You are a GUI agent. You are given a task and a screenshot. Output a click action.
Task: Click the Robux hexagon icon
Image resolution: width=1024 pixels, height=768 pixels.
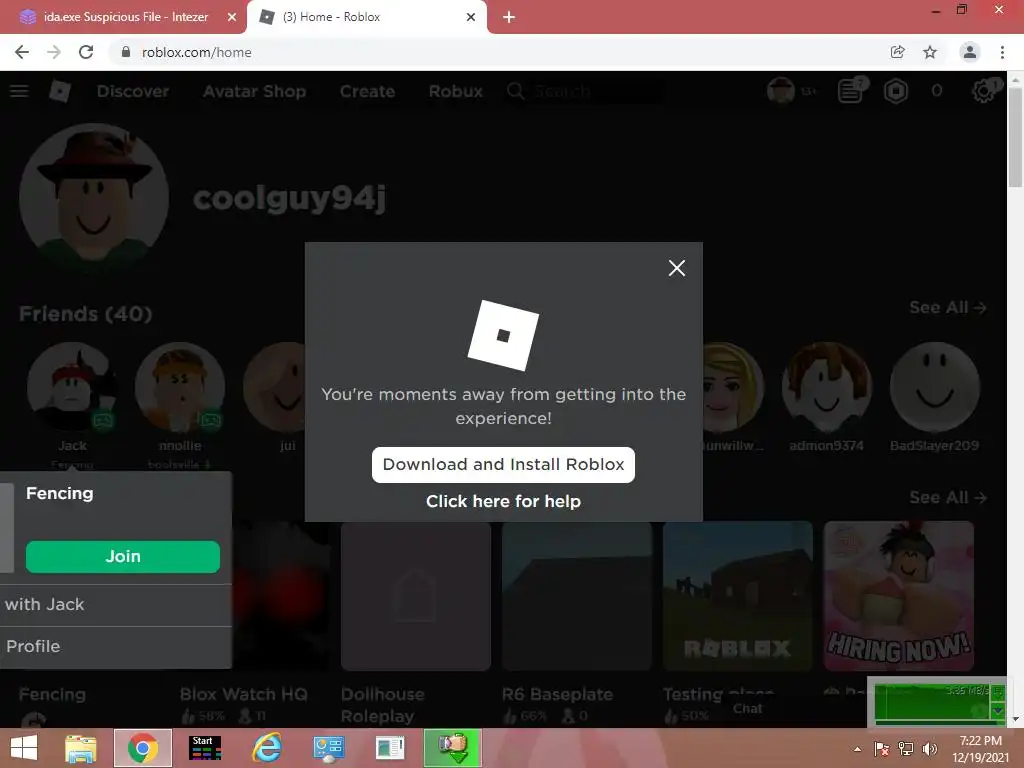(896, 91)
